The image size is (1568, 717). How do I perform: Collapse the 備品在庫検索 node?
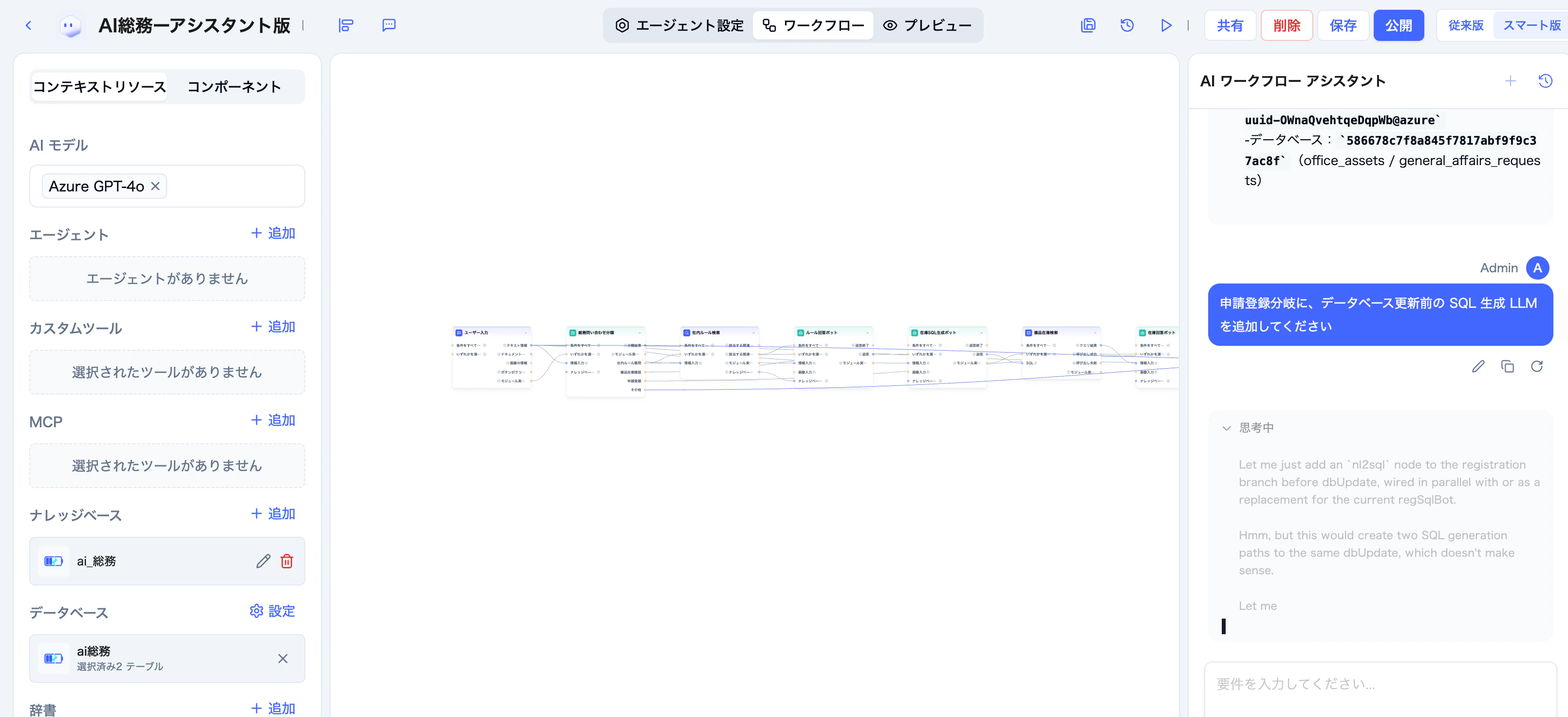[1095, 333]
